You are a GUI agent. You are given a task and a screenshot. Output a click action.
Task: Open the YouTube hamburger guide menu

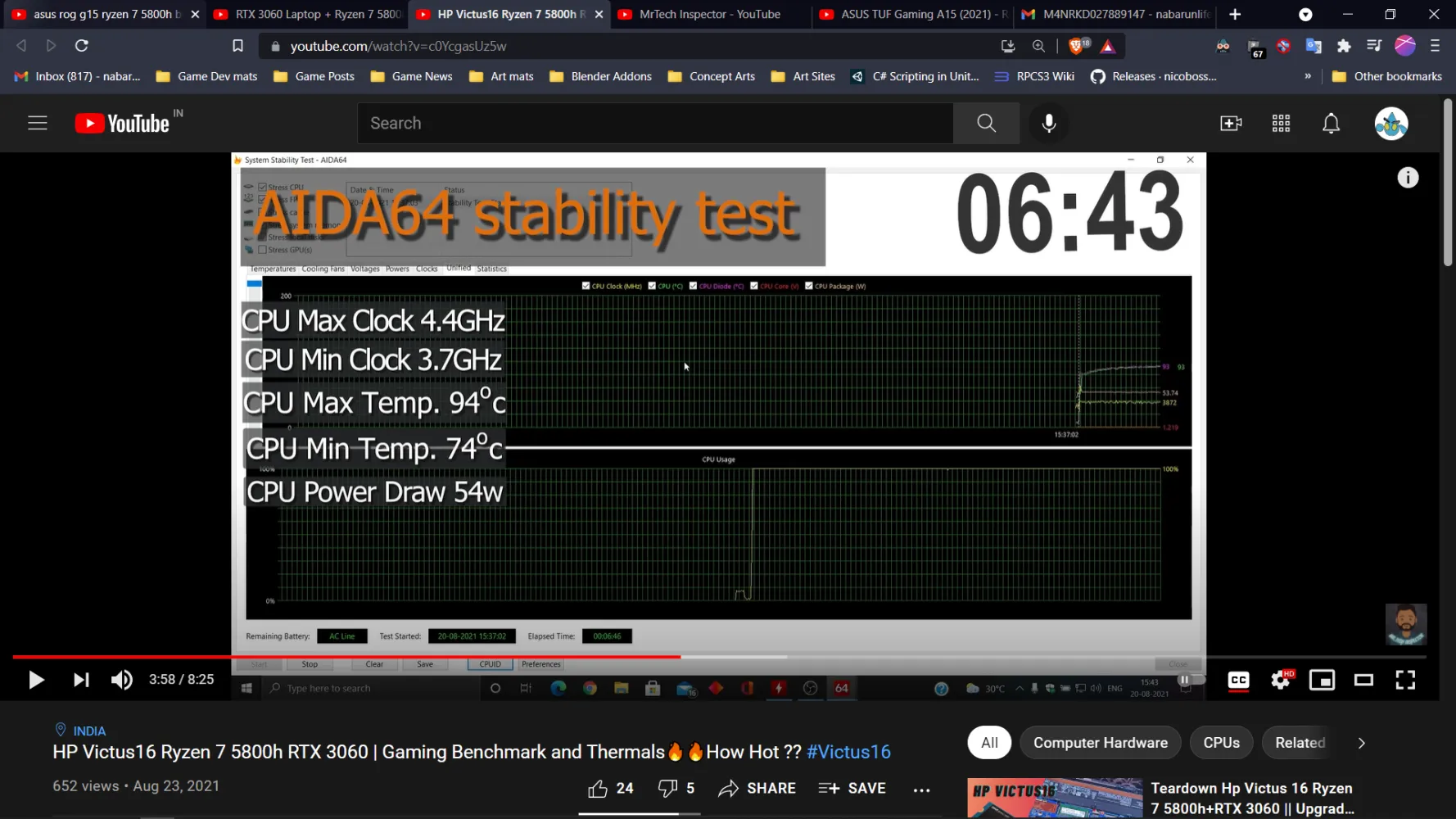(38, 123)
